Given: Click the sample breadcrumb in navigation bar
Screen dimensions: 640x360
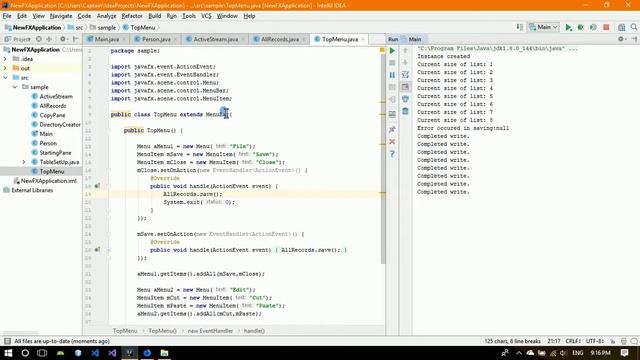Looking at the screenshot, I should tap(103, 27).
